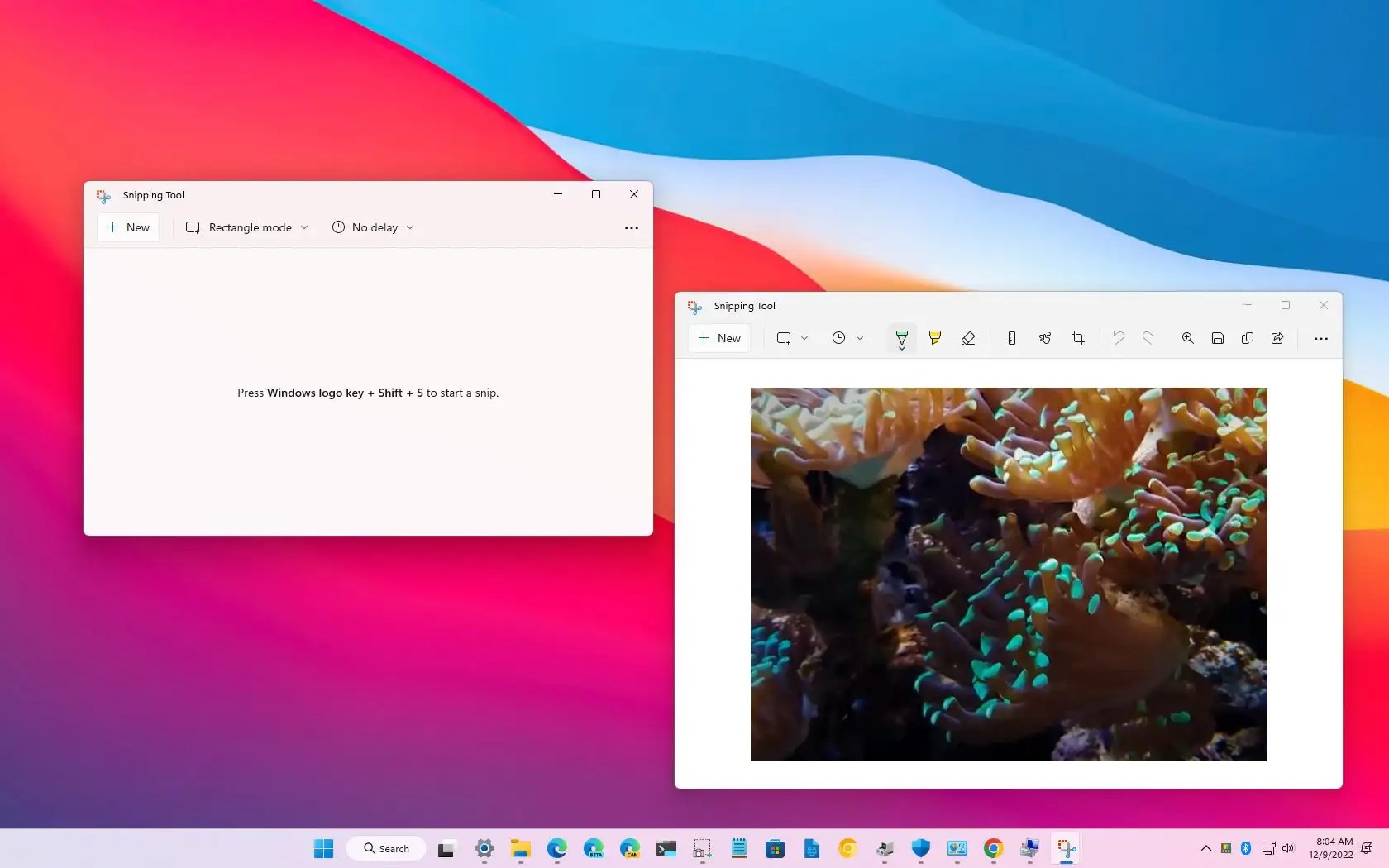Viewport: 1389px width, 868px height.
Task: Copy the snip to clipboard
Action: [1248, 338]
